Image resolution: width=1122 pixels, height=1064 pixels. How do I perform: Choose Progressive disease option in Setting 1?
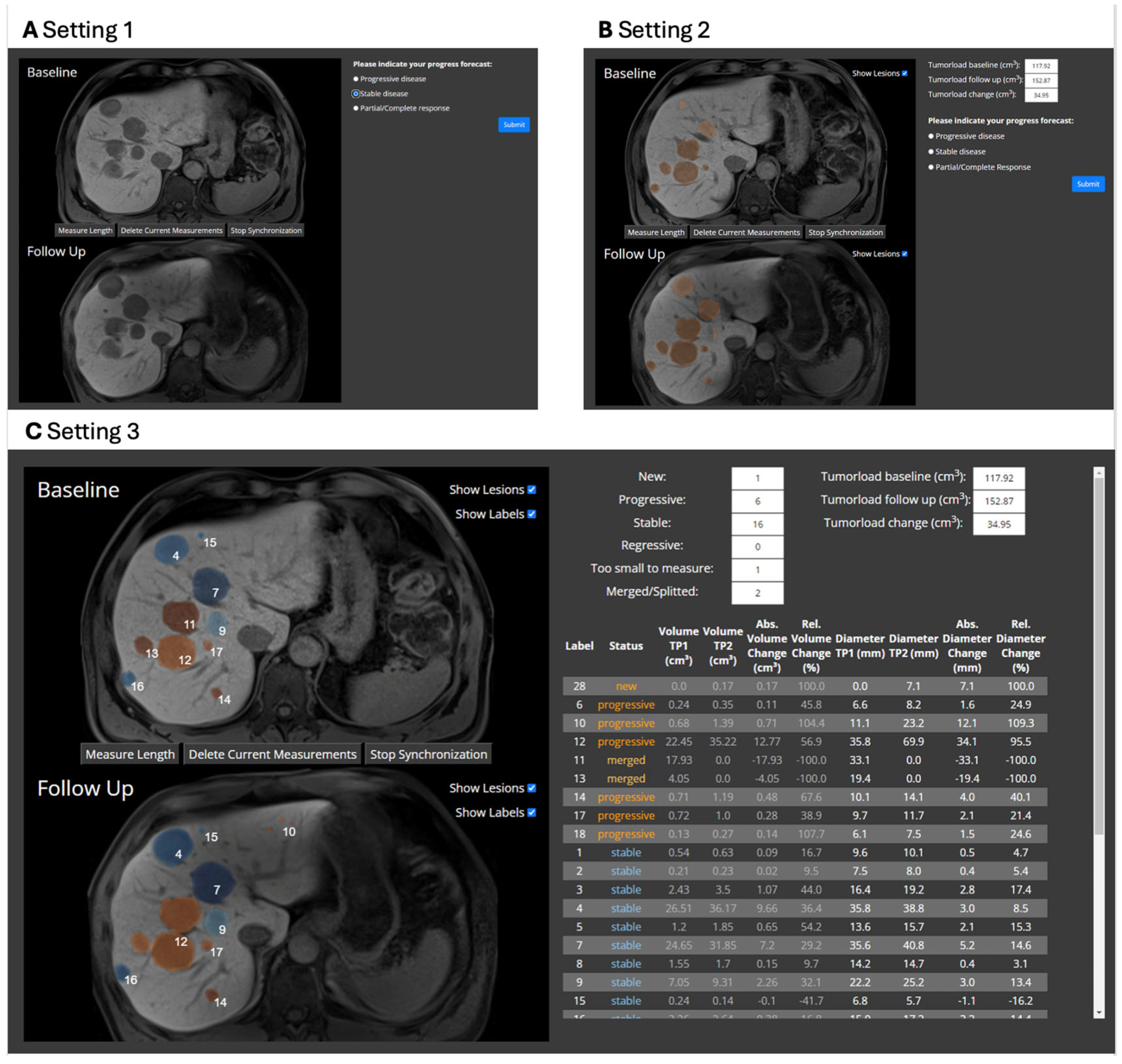point(356,79)
